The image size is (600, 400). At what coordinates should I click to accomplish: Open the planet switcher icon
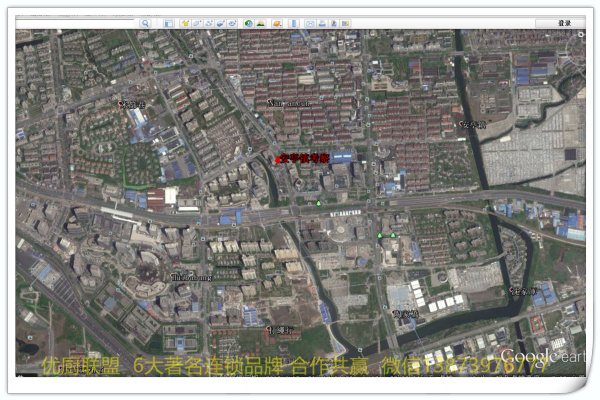275,23
